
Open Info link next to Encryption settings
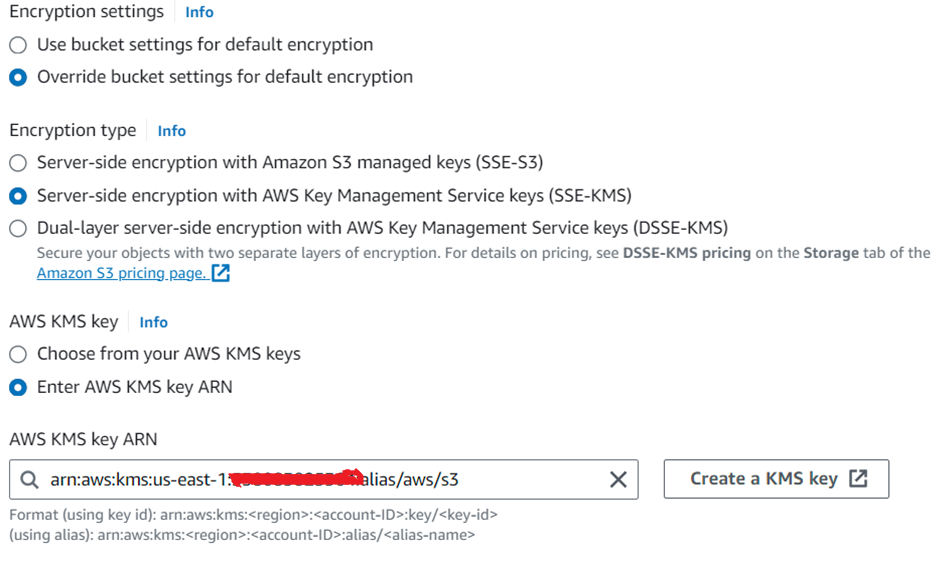tap(199, 13)
